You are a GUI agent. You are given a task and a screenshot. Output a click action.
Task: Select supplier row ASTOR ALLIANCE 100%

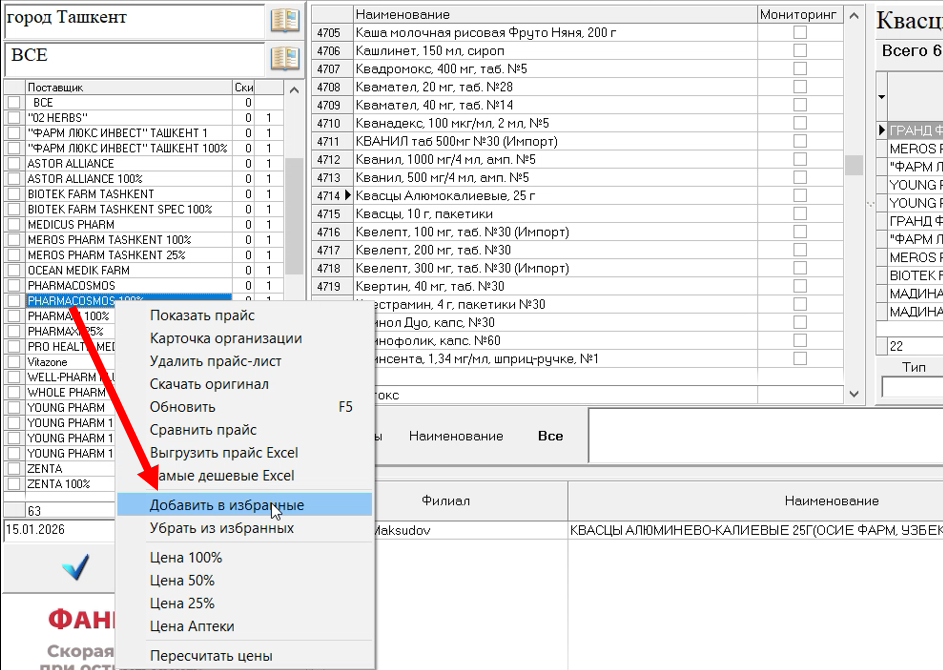pos(128,179)
